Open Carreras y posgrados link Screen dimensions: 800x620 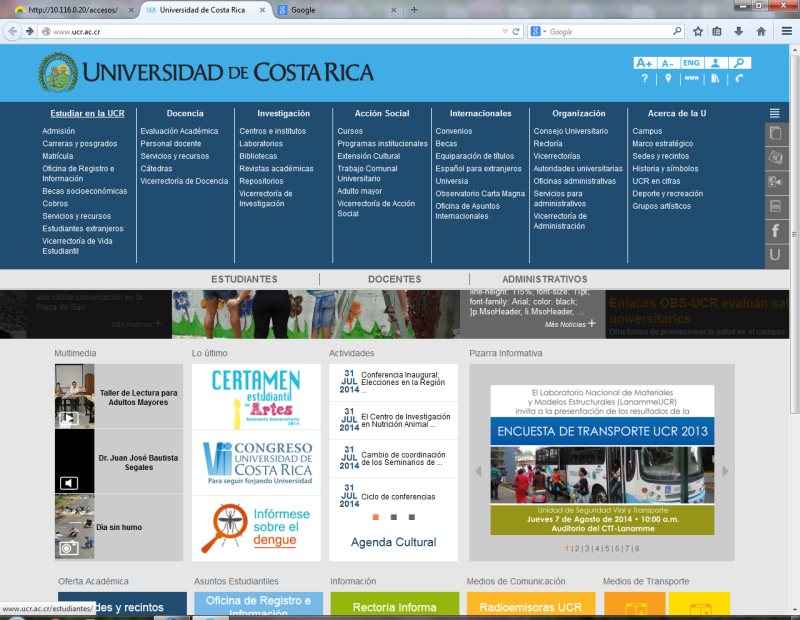point(80,143)
